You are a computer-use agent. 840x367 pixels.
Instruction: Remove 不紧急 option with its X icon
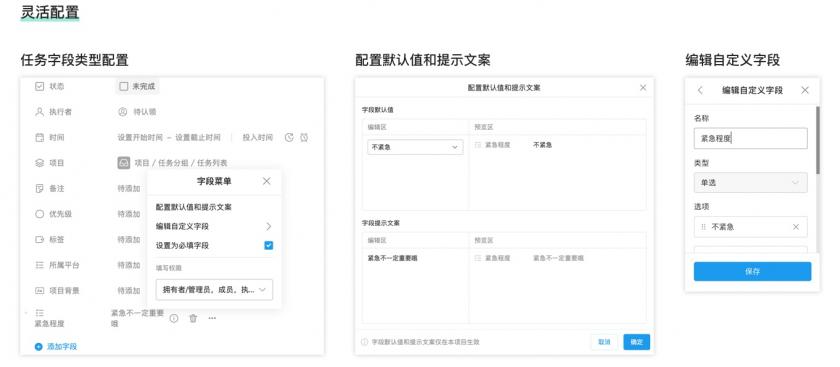point(796,227)
